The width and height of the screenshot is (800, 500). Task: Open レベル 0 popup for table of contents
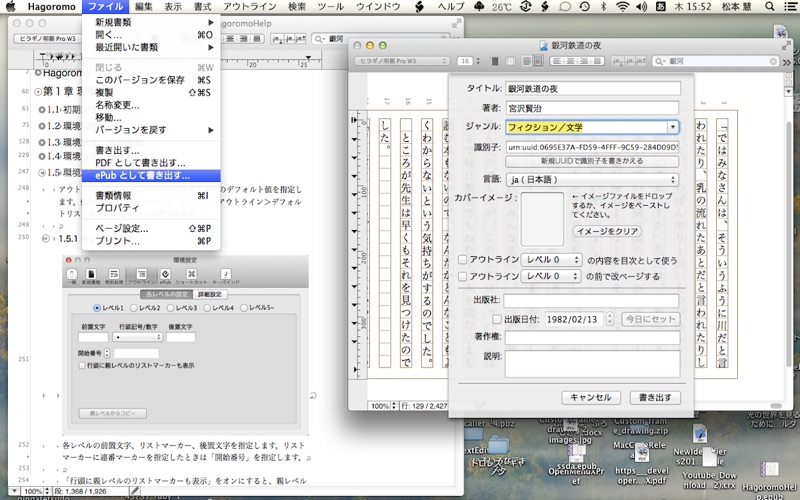[x=551, y=260]
